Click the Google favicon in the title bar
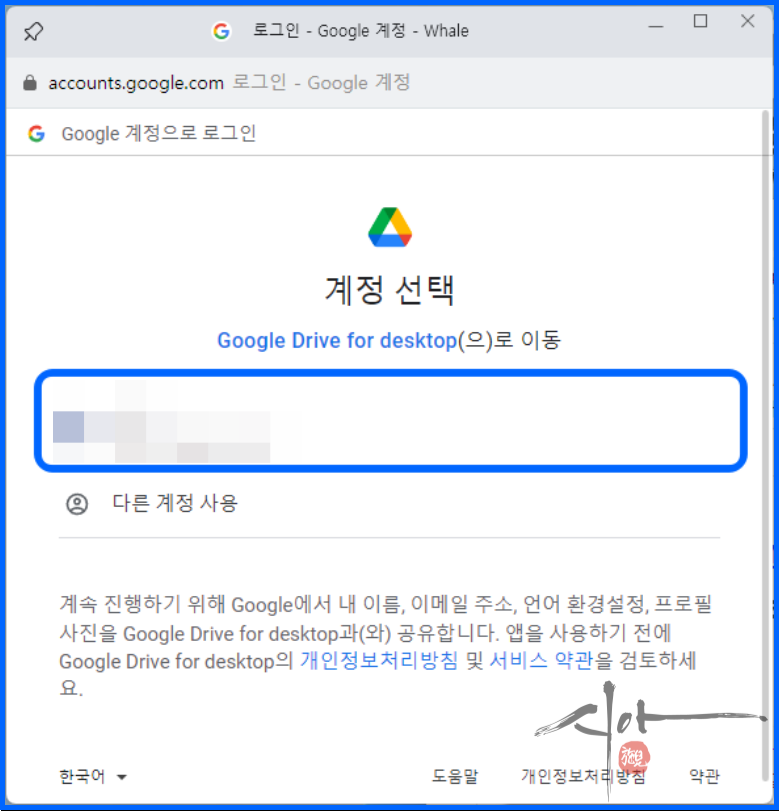779x811 pixels. click(221, 32)
